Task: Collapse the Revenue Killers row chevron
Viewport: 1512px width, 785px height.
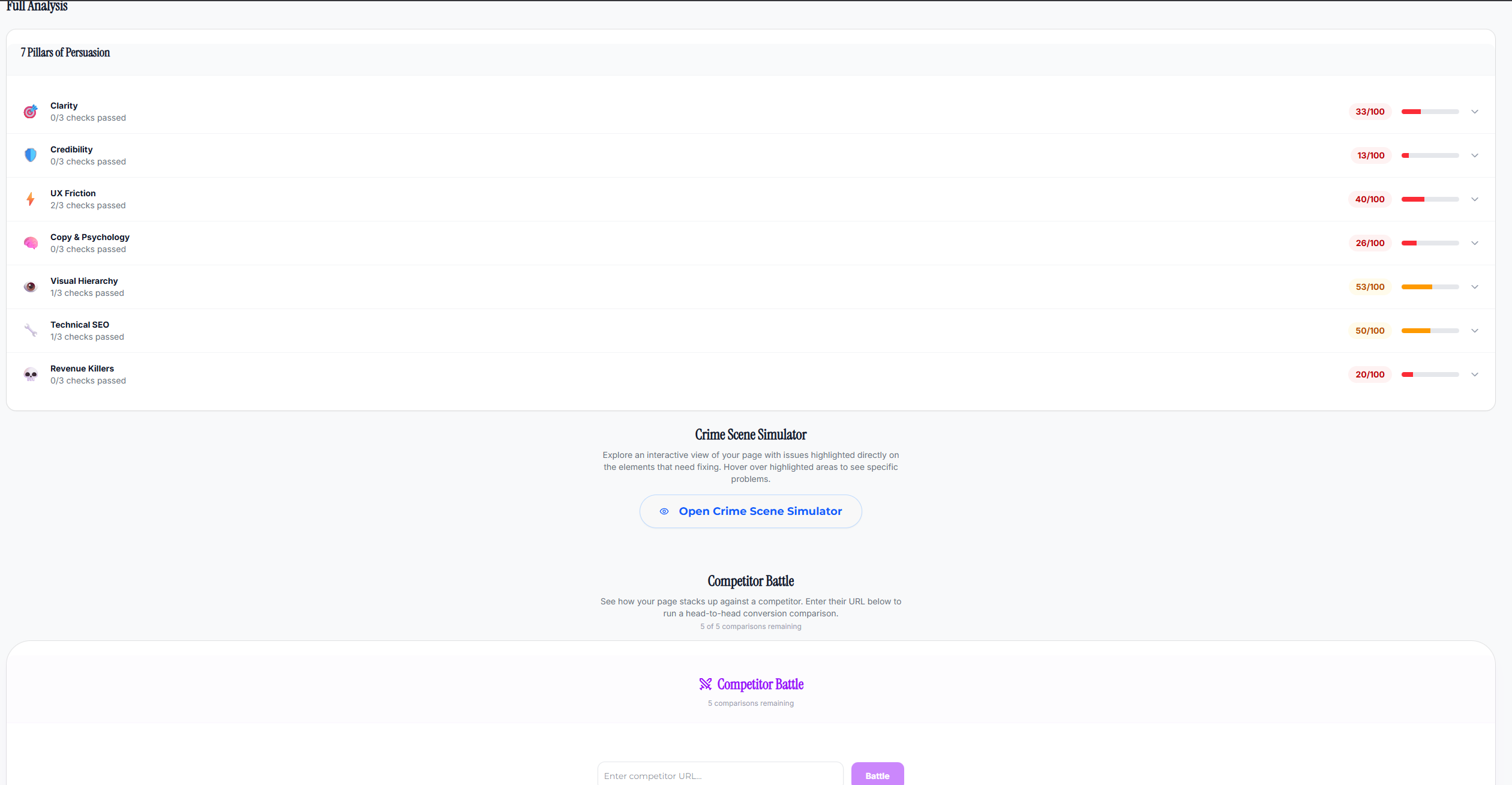Action: pos(1475,374)
